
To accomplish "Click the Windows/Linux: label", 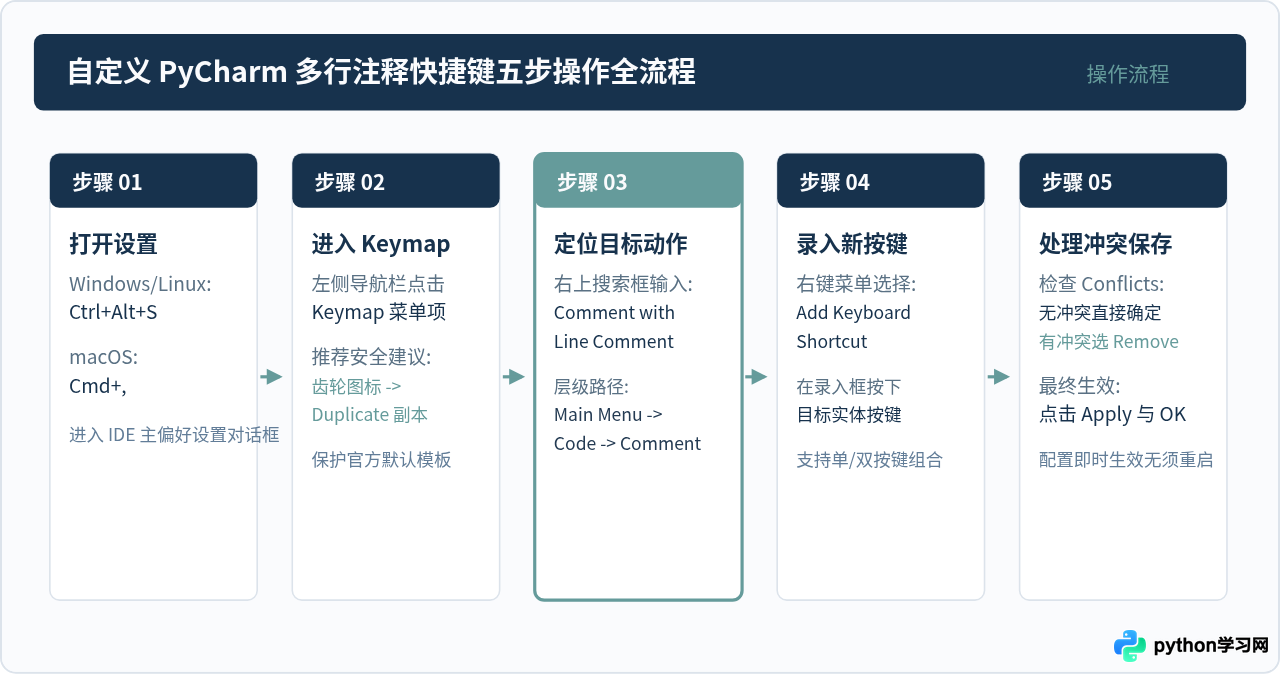I will [x=140, y=284].
